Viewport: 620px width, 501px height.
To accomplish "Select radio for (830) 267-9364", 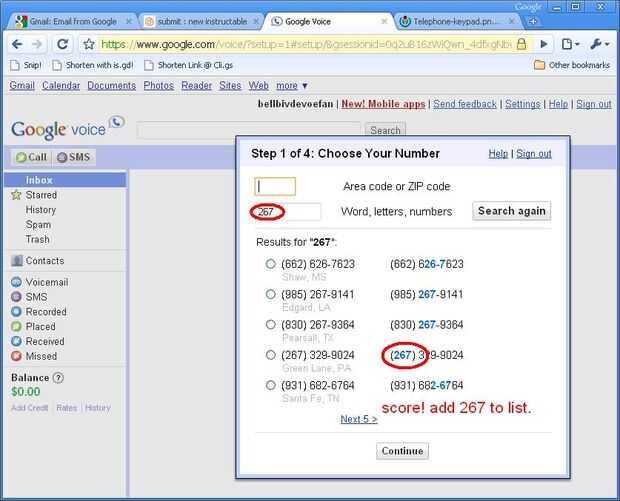I will point(270,325).
